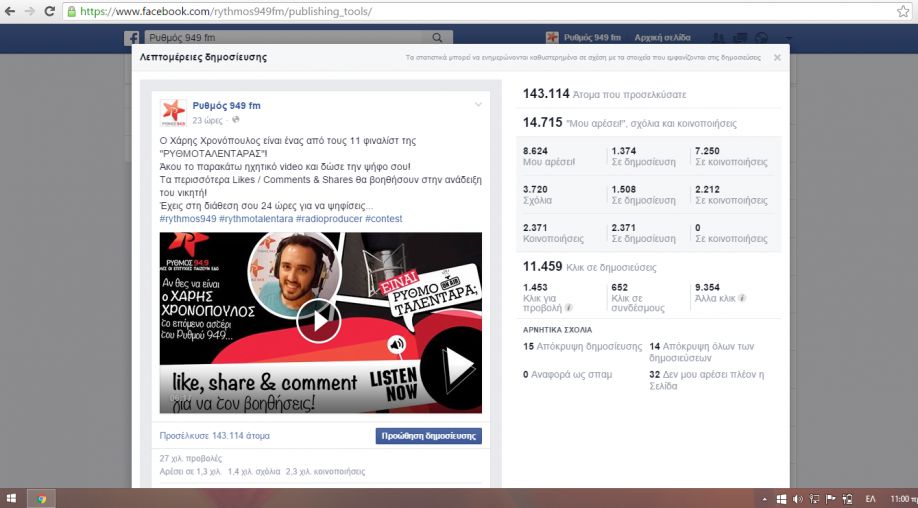
Task: Open likes count Αρέσει σε 1,3 χιλ.
Action: click(x=190, y=471)
